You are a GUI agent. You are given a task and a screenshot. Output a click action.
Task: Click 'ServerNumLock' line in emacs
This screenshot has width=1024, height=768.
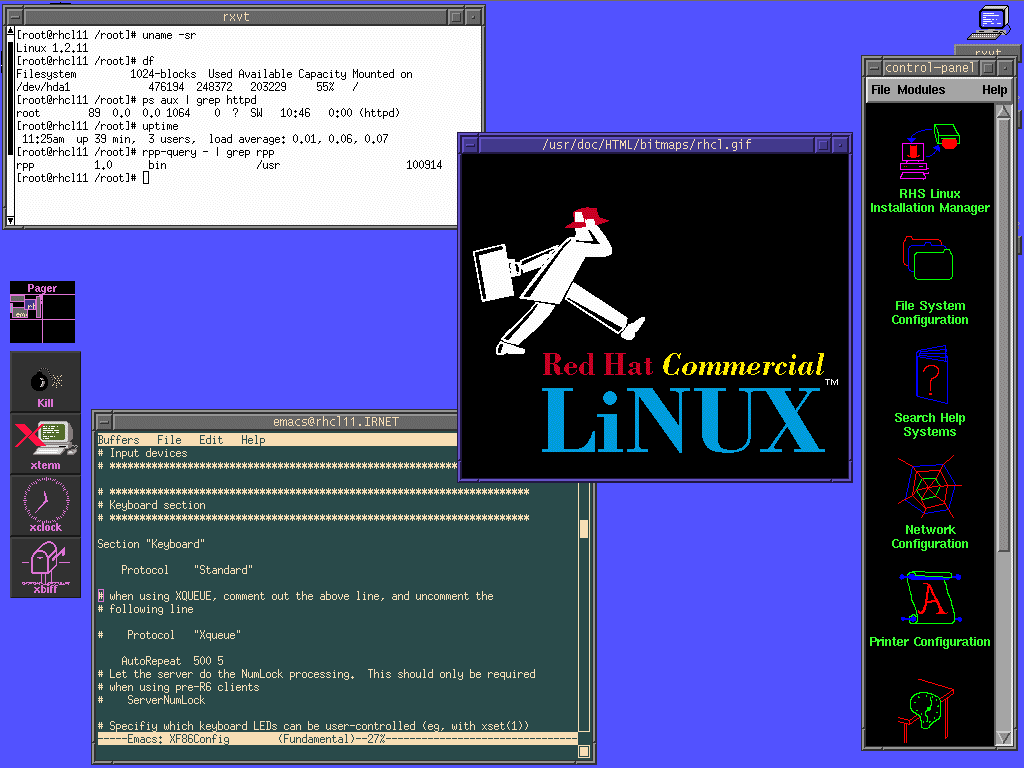pyautogui.click(x=166, y=700)
